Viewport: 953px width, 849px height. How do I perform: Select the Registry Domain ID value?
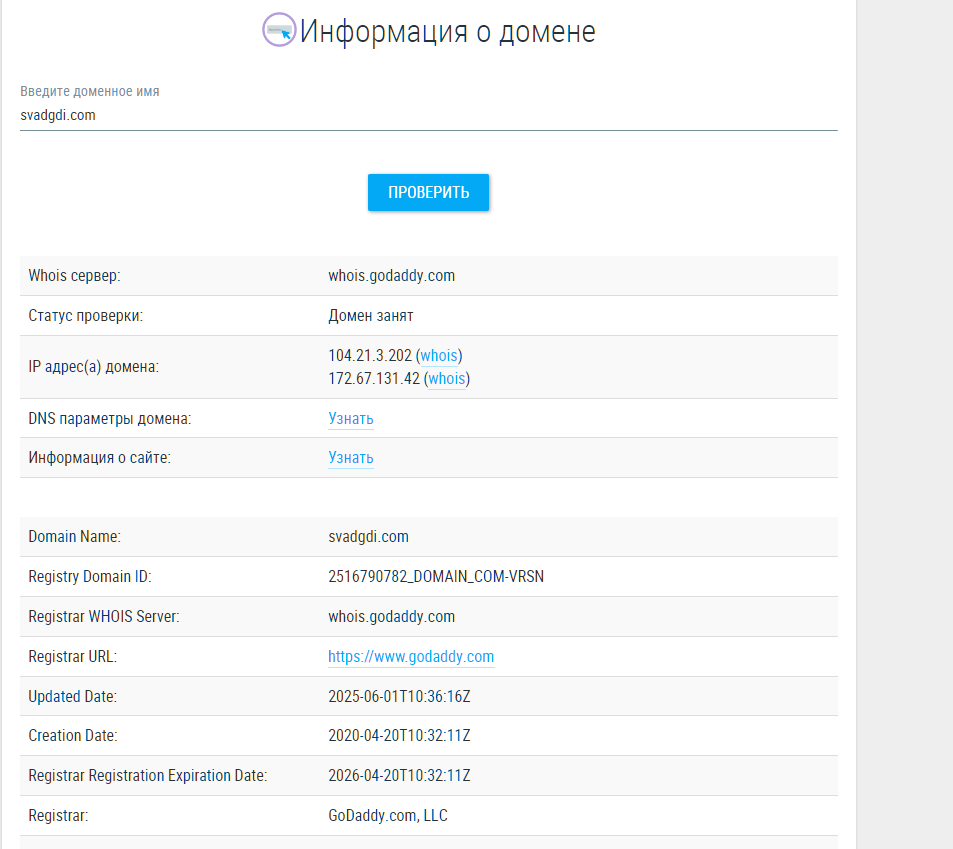(436, 576)
